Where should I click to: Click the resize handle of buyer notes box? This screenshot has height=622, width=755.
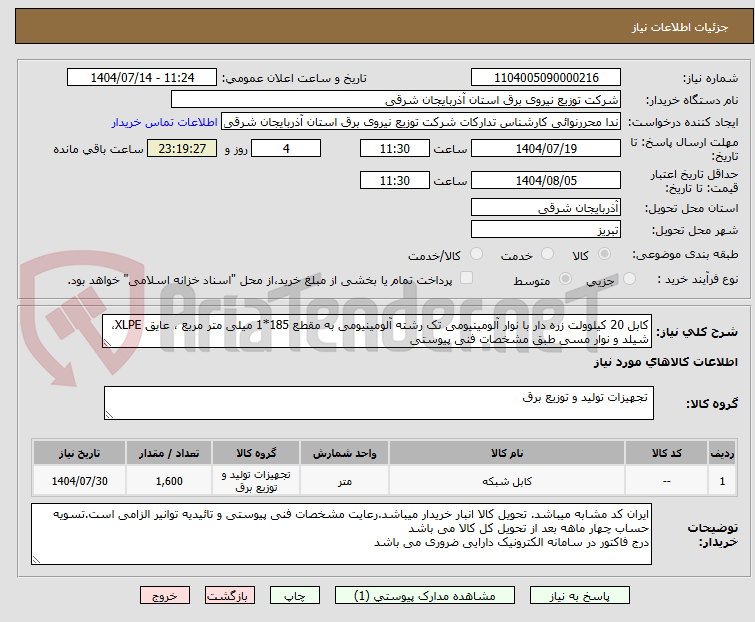pos(36,559)
